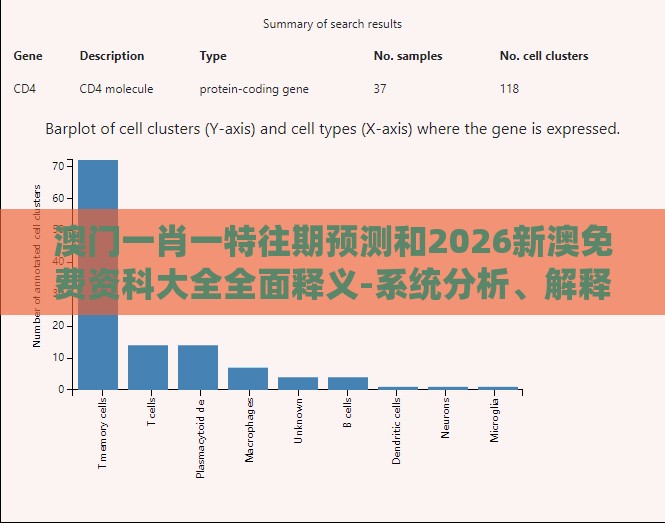Click the 'No. samples' column header

tap(408, 56)
